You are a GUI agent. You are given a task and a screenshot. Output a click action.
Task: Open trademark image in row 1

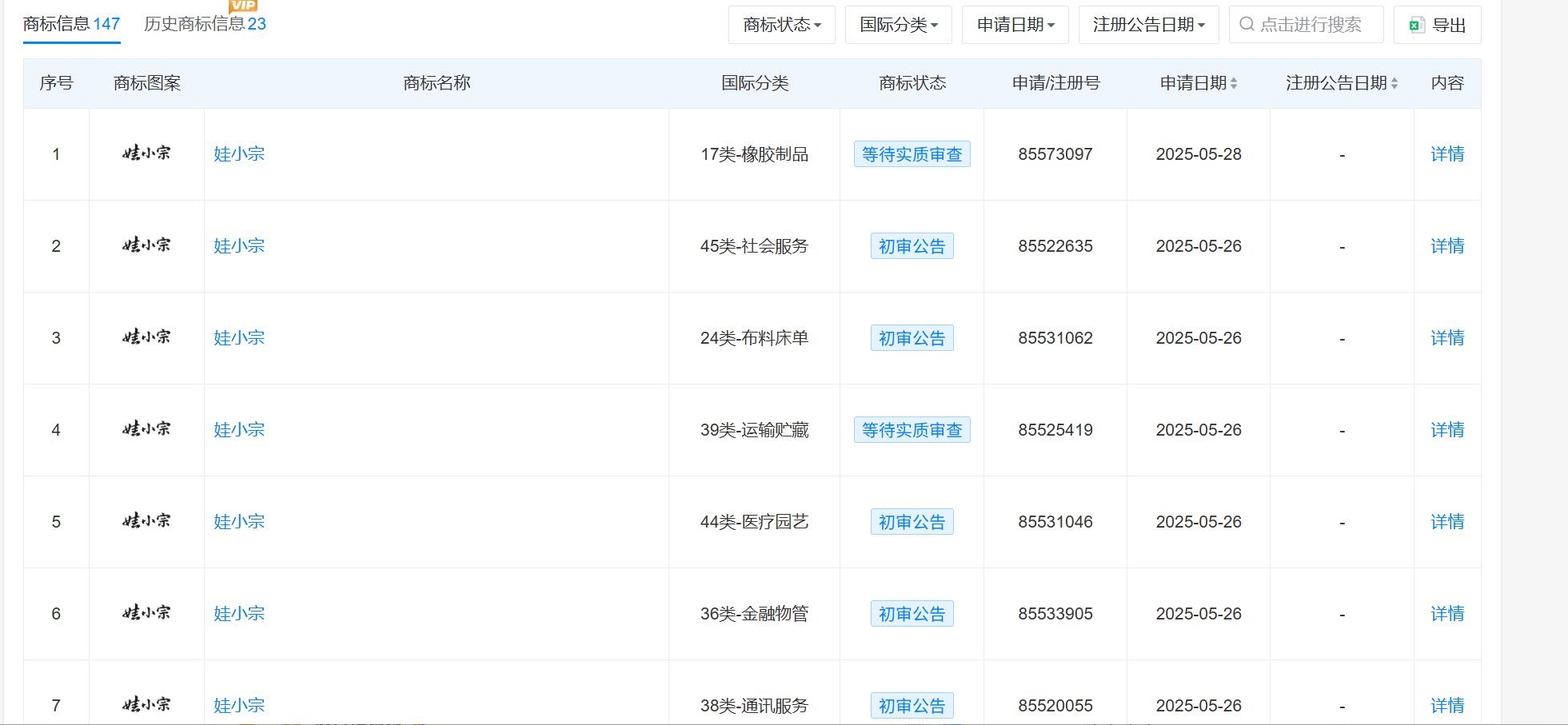pyautogui.click(x=146, y=153)
